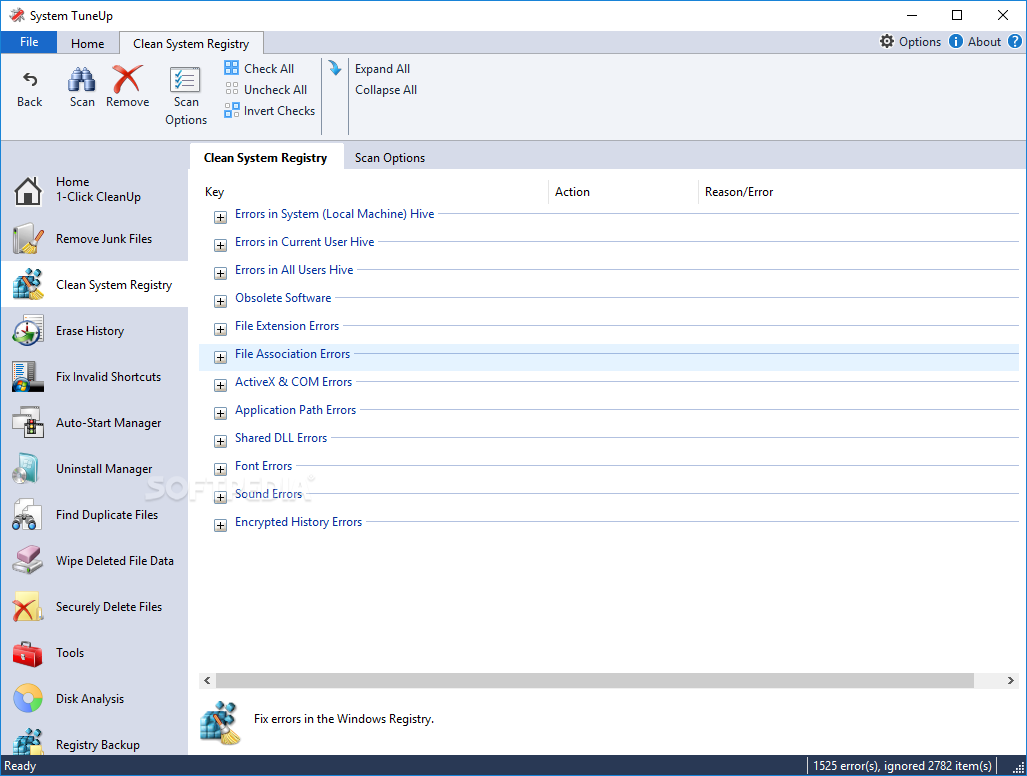
Task: Switch to the Scan Options panel tab
Action: pos(390,158)
